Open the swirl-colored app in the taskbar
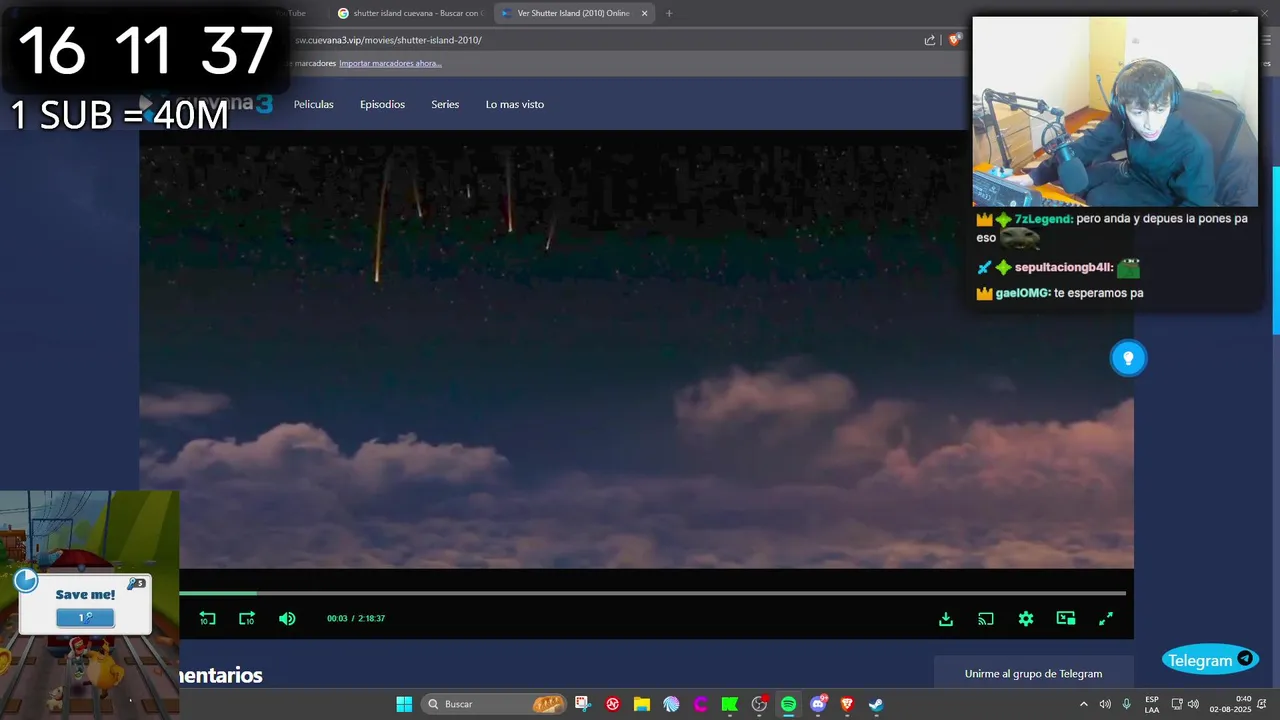The width and height of the screenshot is (1280, 720). click(671, 704)
